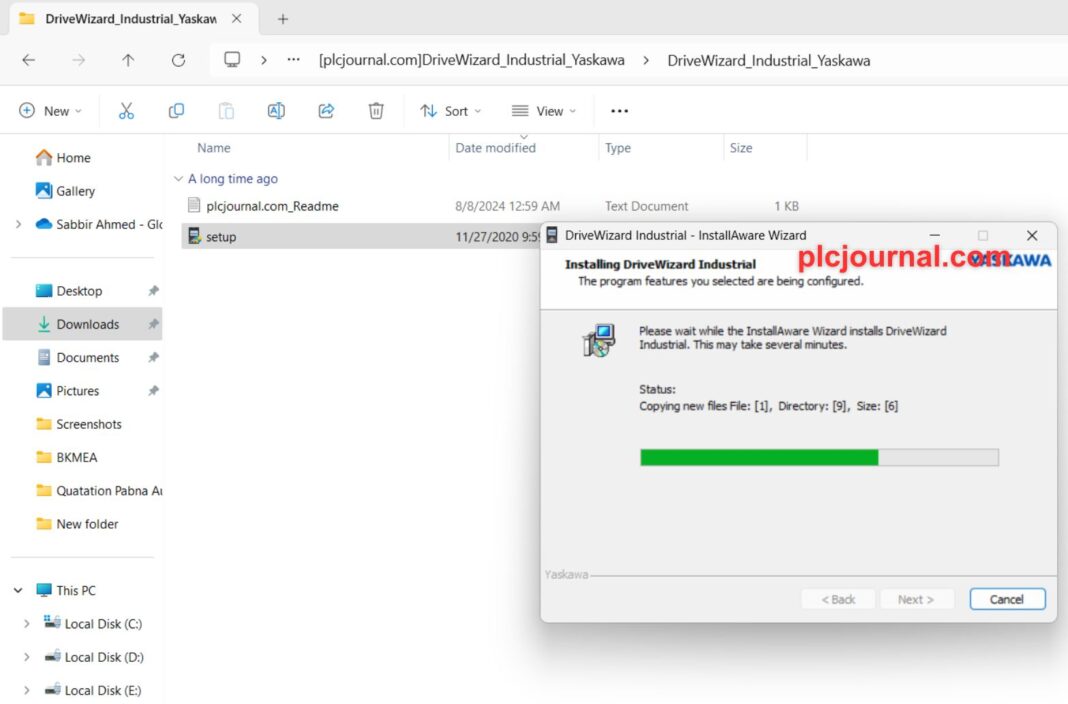1068x704 pixels.
Task: Open the BKMEA folder in sidebar
Action: pyautogui.click(x=76, y=458)
